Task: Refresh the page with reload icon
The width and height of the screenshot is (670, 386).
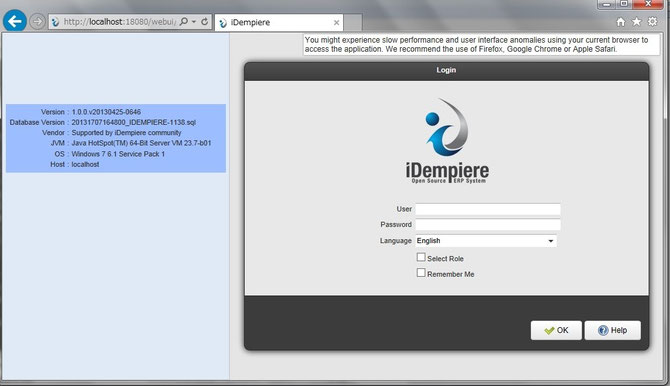Action: (x=205, y=21)
